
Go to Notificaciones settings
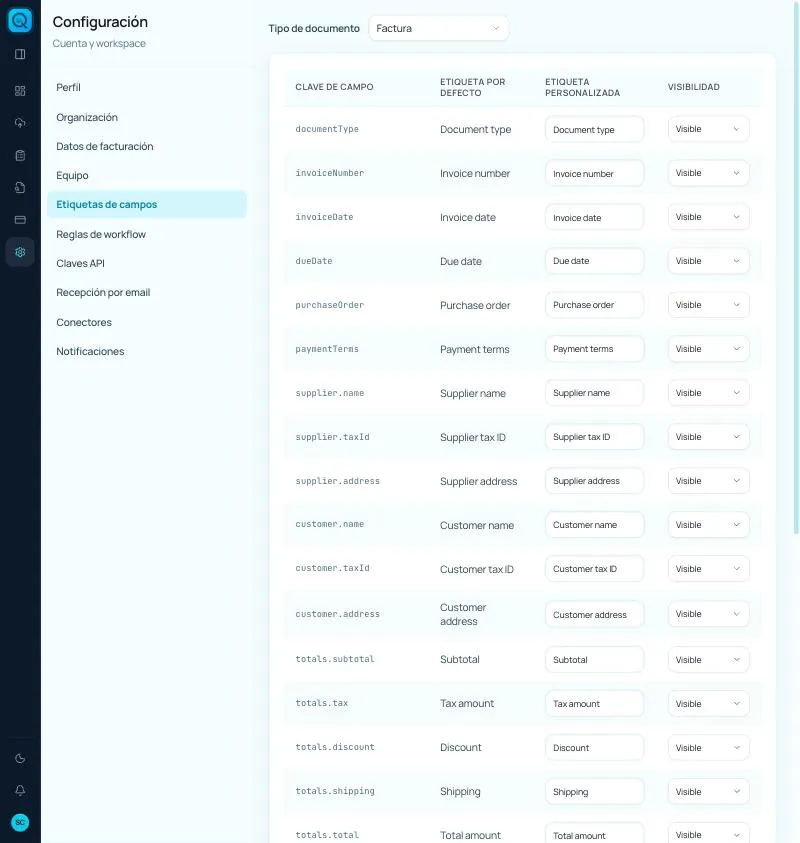(146, 352)
